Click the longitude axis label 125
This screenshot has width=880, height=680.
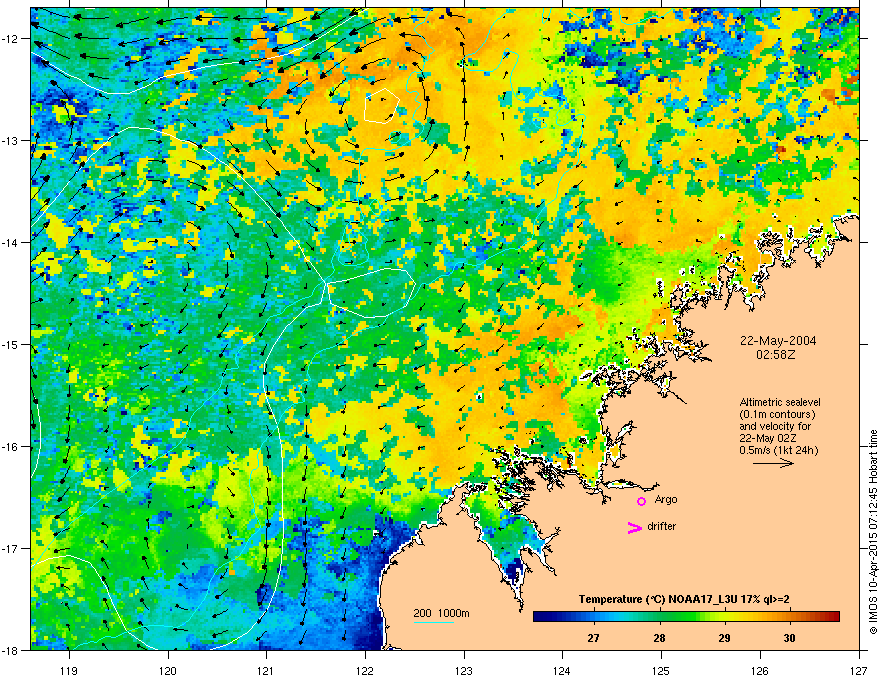tap(661, 670)
